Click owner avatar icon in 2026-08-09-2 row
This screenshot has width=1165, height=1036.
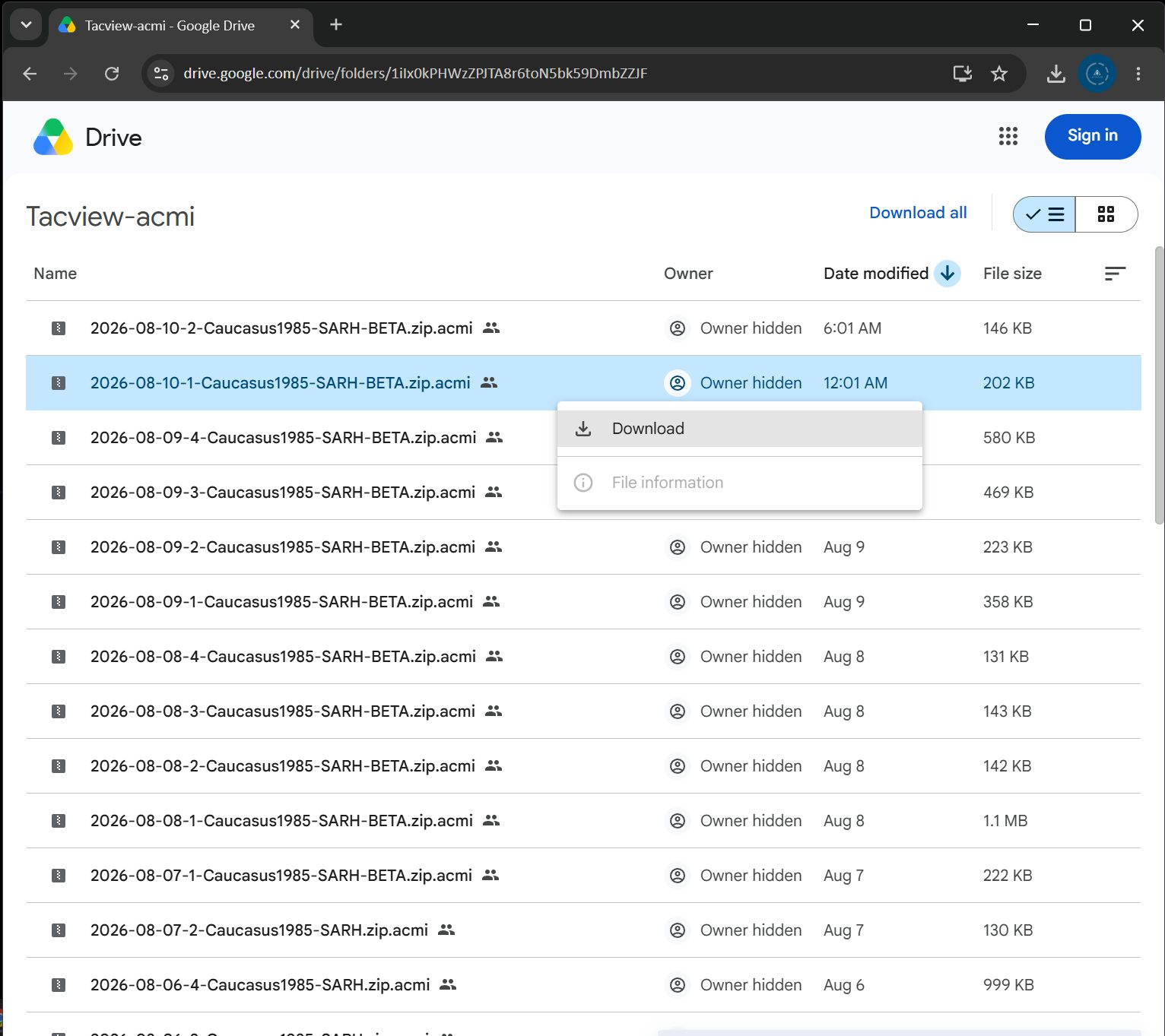(x=678, y=547)
